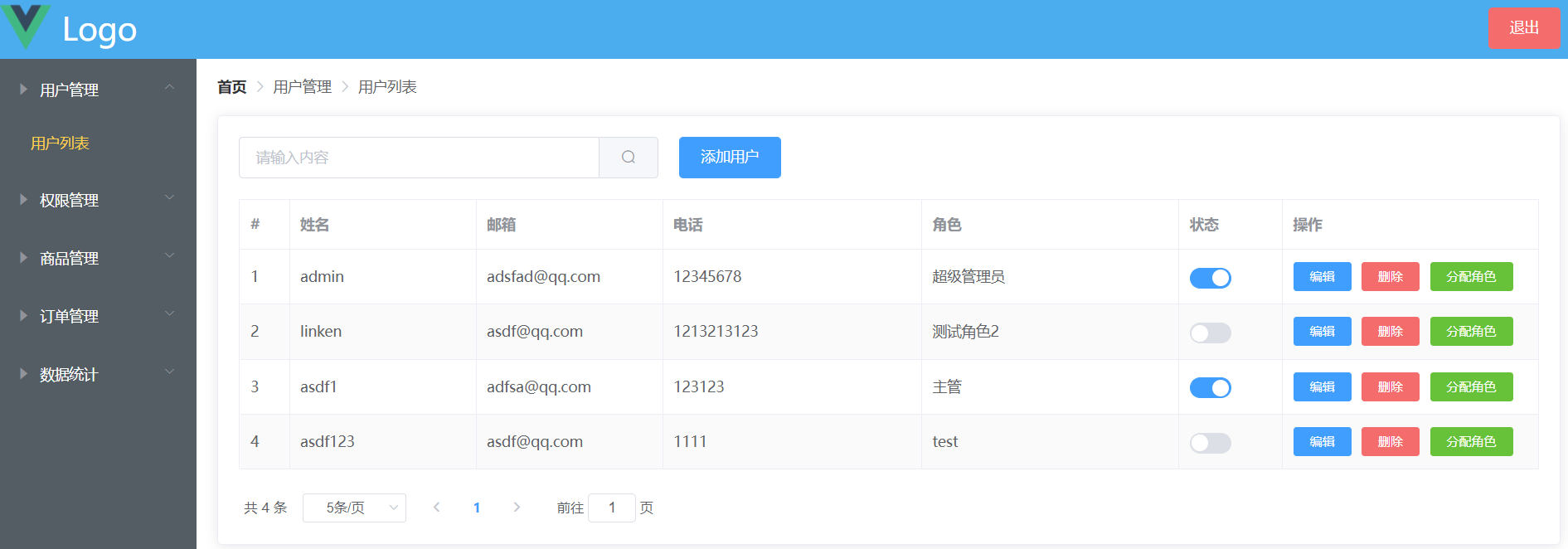
Task: Click the 前往 page number input
Action: tap(612, 508)
